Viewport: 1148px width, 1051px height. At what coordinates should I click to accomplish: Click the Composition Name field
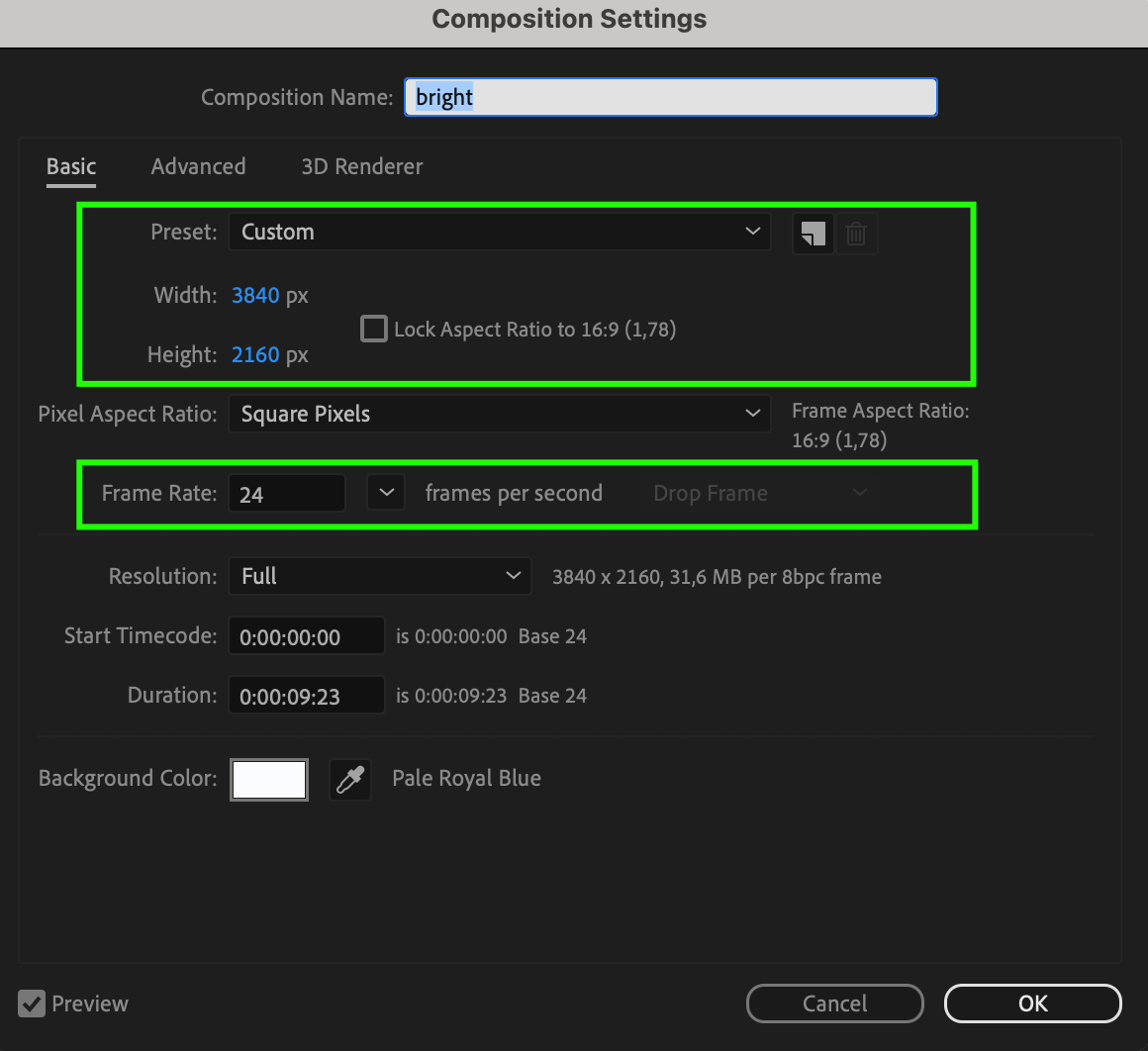[671, 97]
